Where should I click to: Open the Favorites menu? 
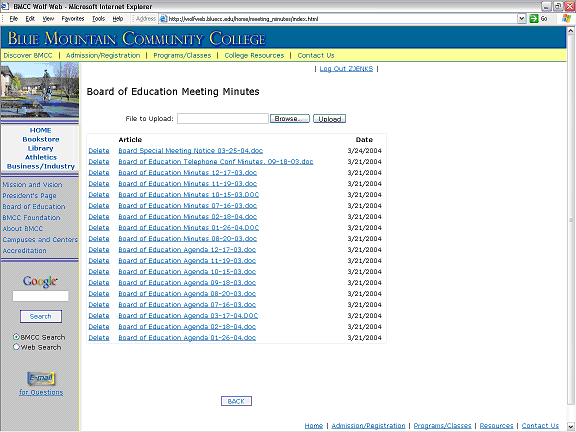(73, 19)
